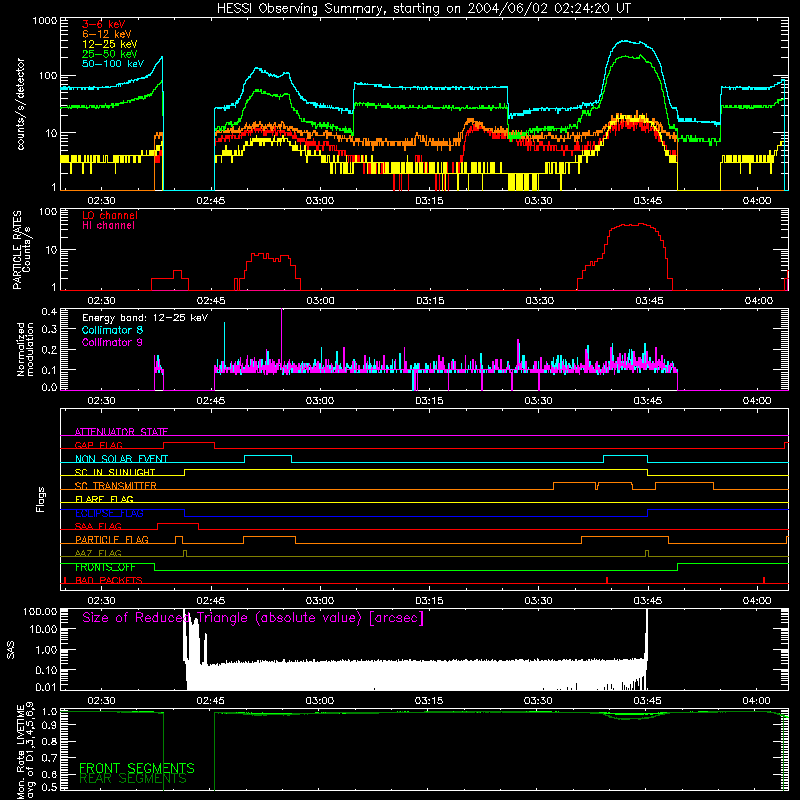Click the 1000 label on the count-rate axis
The height and width of the screenshot is (800, 800).
point(45,21)
